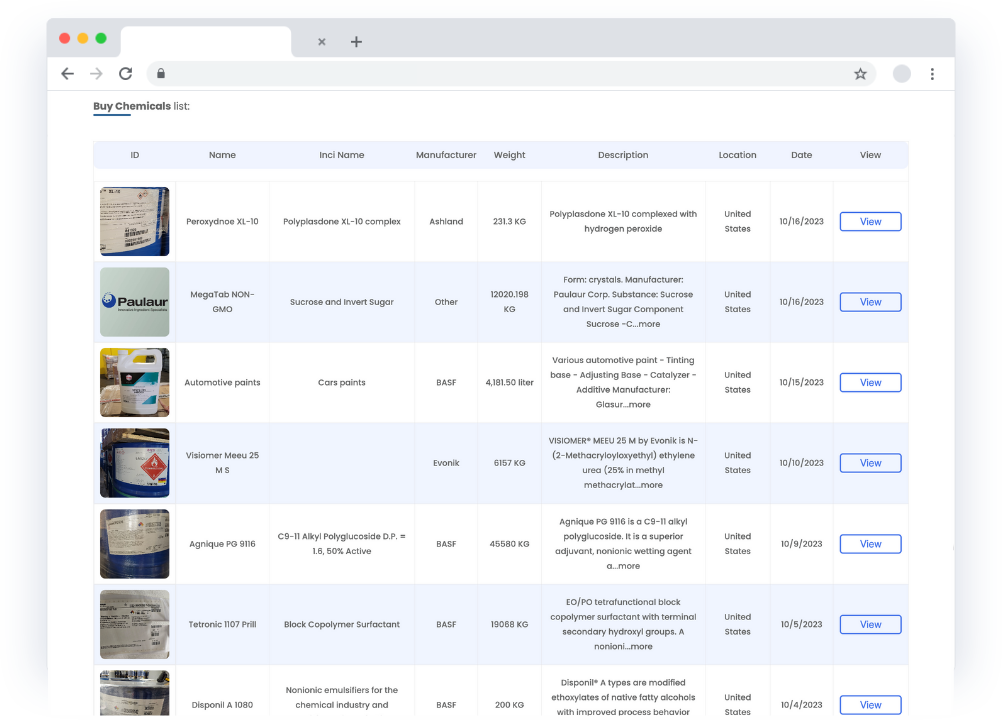Bookmark this page with the star icon

[x=860, y=74]
